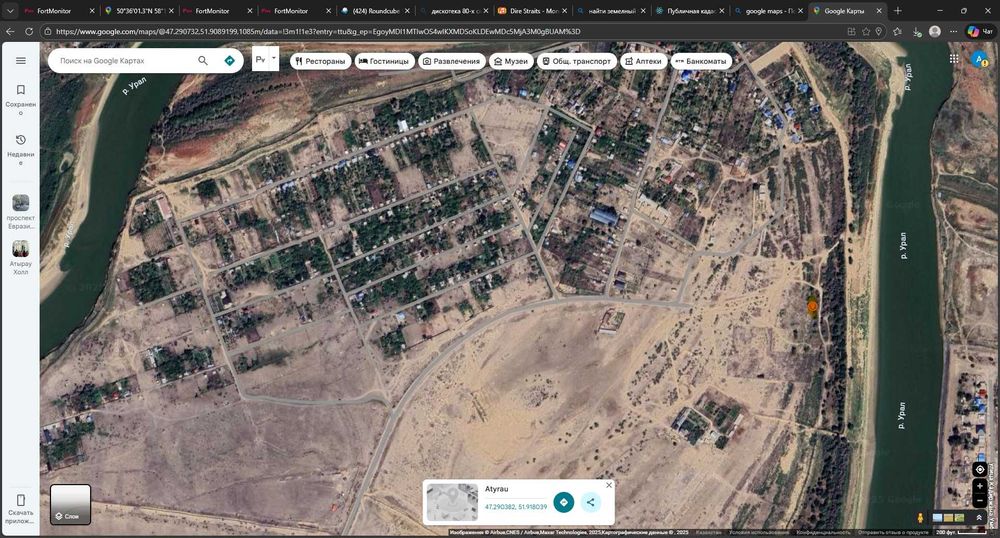The height and width of the screenshot is (538, 1000).
Task: Open browser favorites list
Action: [898, 31]
